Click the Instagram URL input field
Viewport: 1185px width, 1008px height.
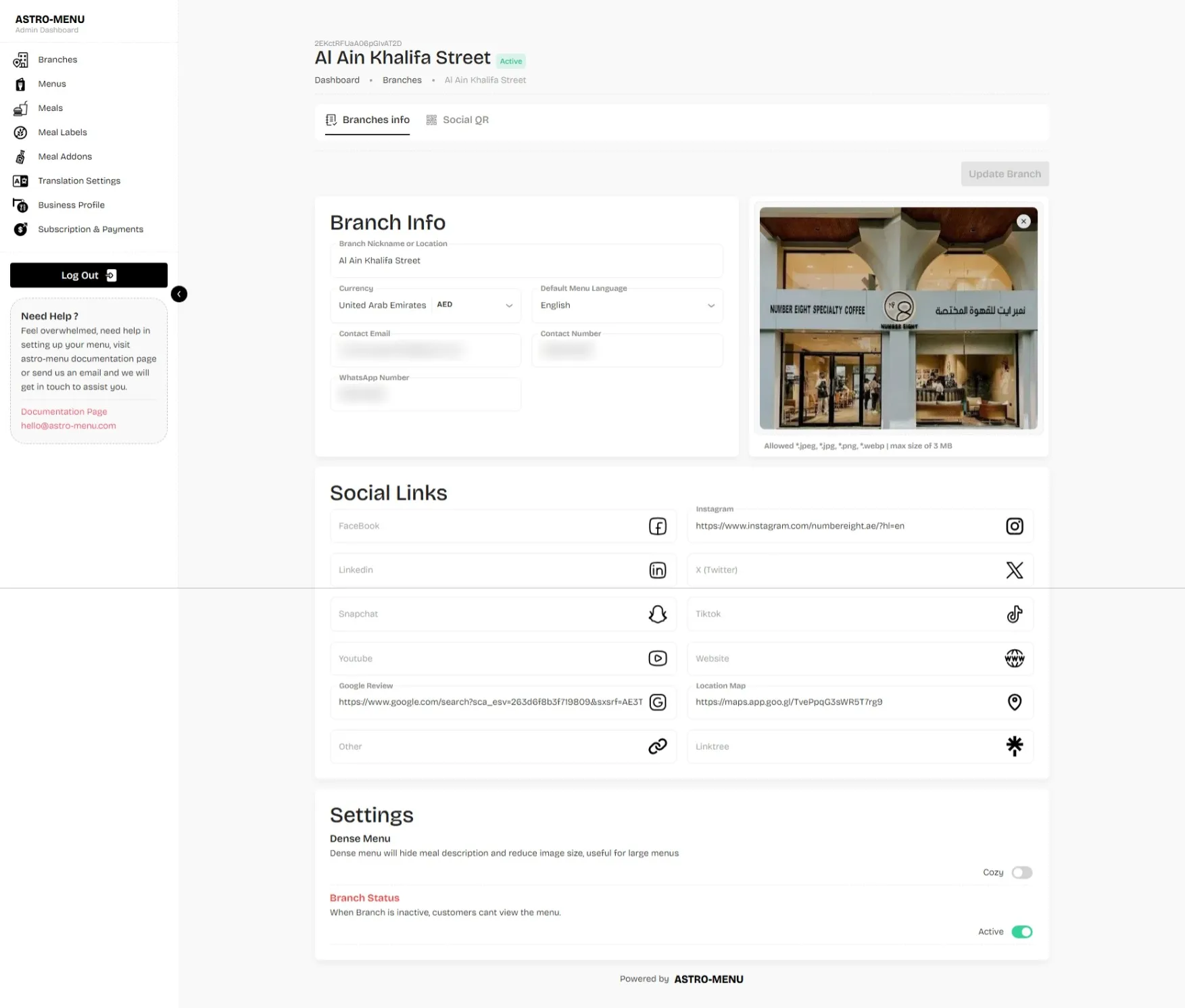pyautogui.click(x=860, y=526)
